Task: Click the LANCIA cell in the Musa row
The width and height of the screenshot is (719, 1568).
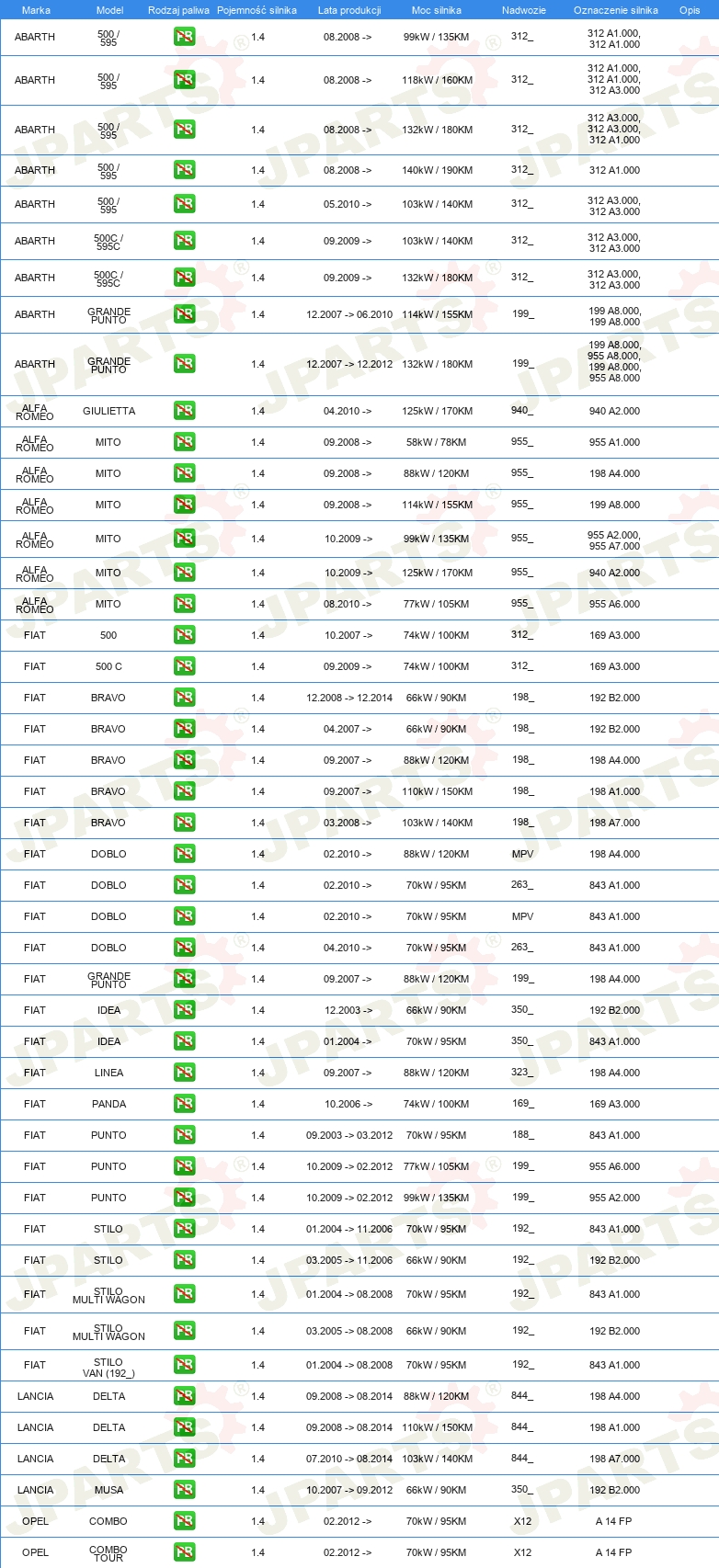Action: [35, 1490]
